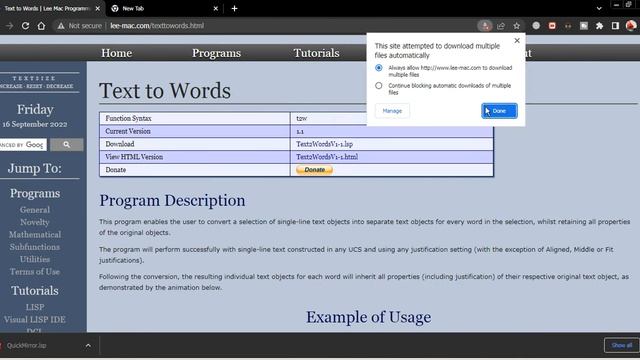Go to the browser home page icon

(x=41, y=26)
